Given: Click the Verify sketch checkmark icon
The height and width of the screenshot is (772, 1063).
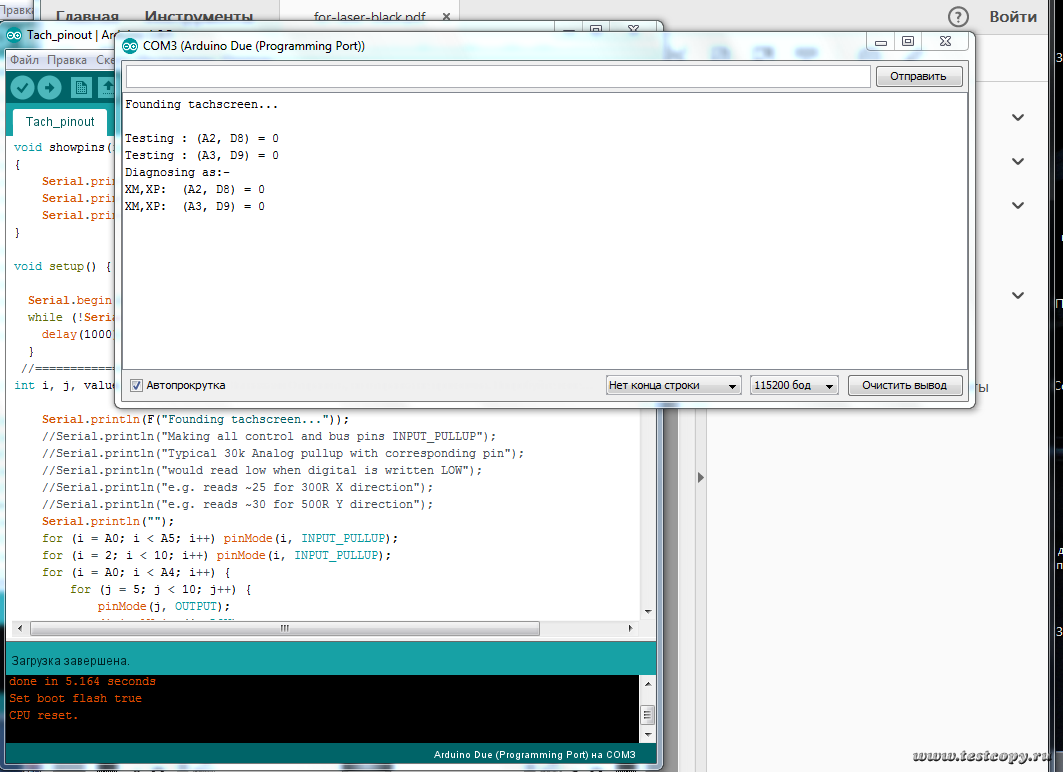Looking at the screenshot, I should (x=22, y=88).
